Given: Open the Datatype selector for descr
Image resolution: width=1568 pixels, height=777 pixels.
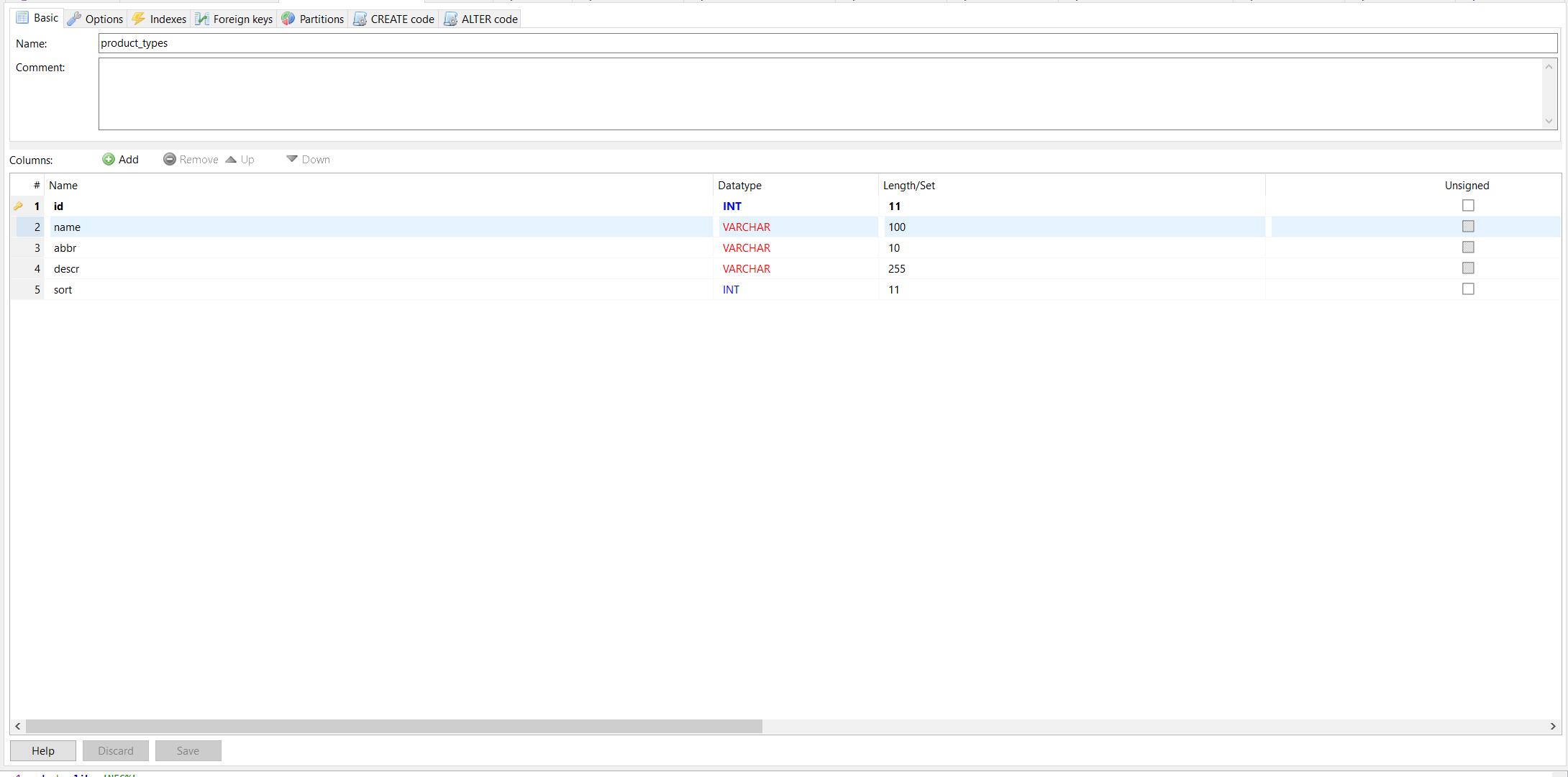Looking at the screenshot, I should pyautogui.click(x=791, y=268).
